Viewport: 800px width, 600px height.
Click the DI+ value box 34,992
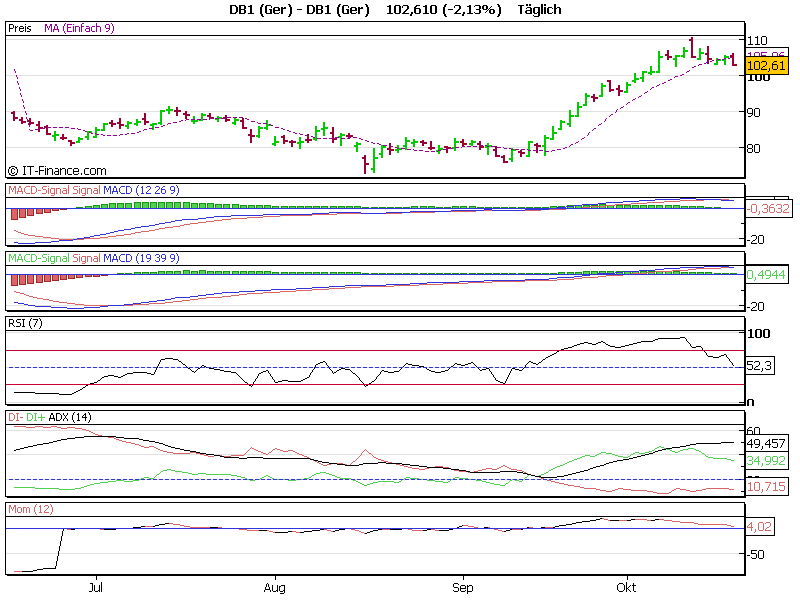coord(766,461)
